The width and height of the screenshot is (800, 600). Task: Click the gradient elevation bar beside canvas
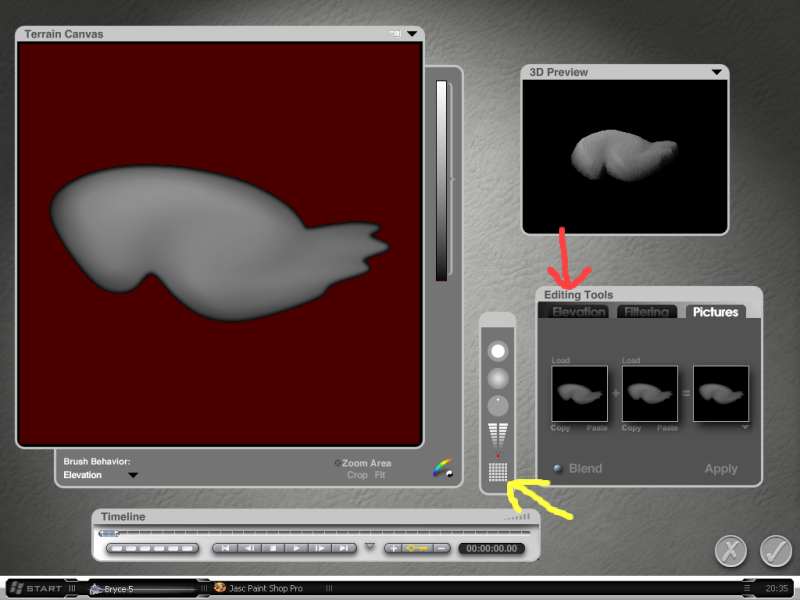441,180
